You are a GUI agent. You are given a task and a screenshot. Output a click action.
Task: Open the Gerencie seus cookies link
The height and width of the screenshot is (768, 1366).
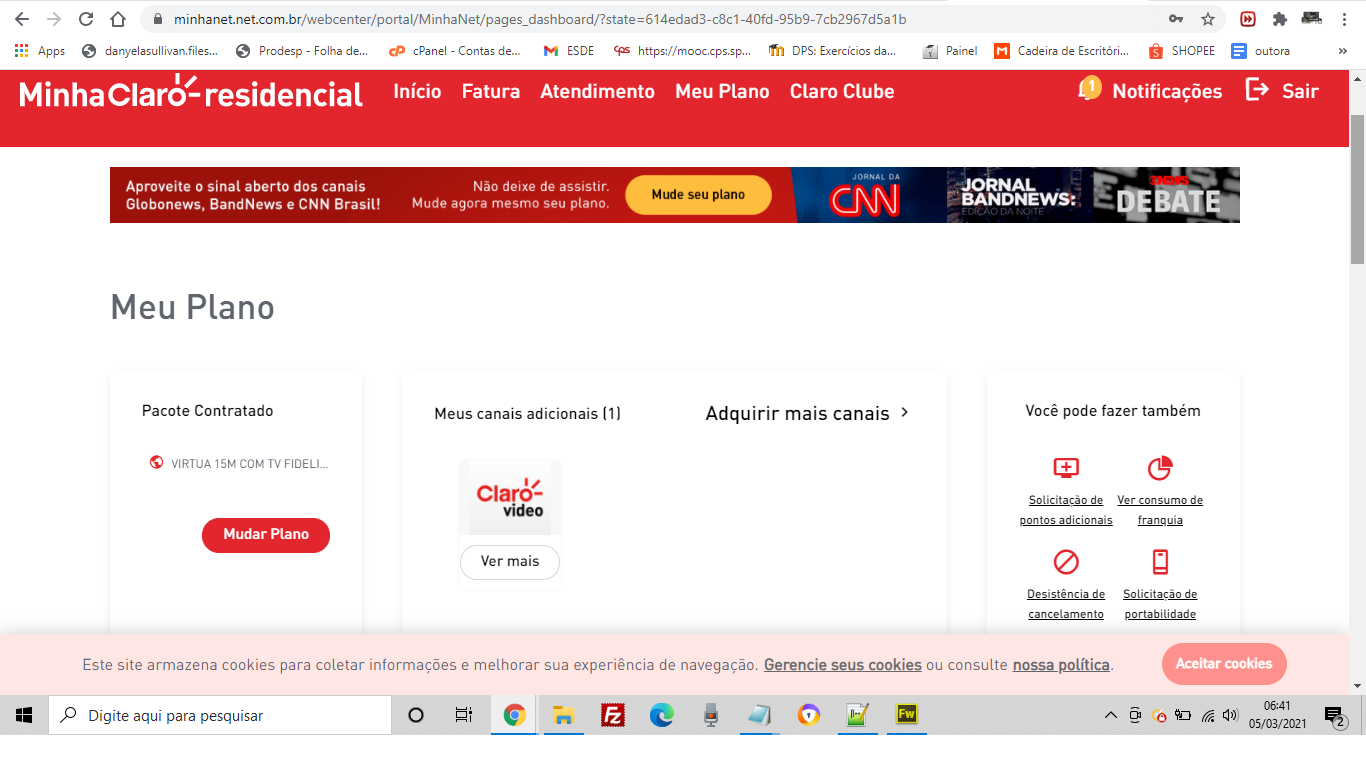pyautogui.click(x=842, y=665)
